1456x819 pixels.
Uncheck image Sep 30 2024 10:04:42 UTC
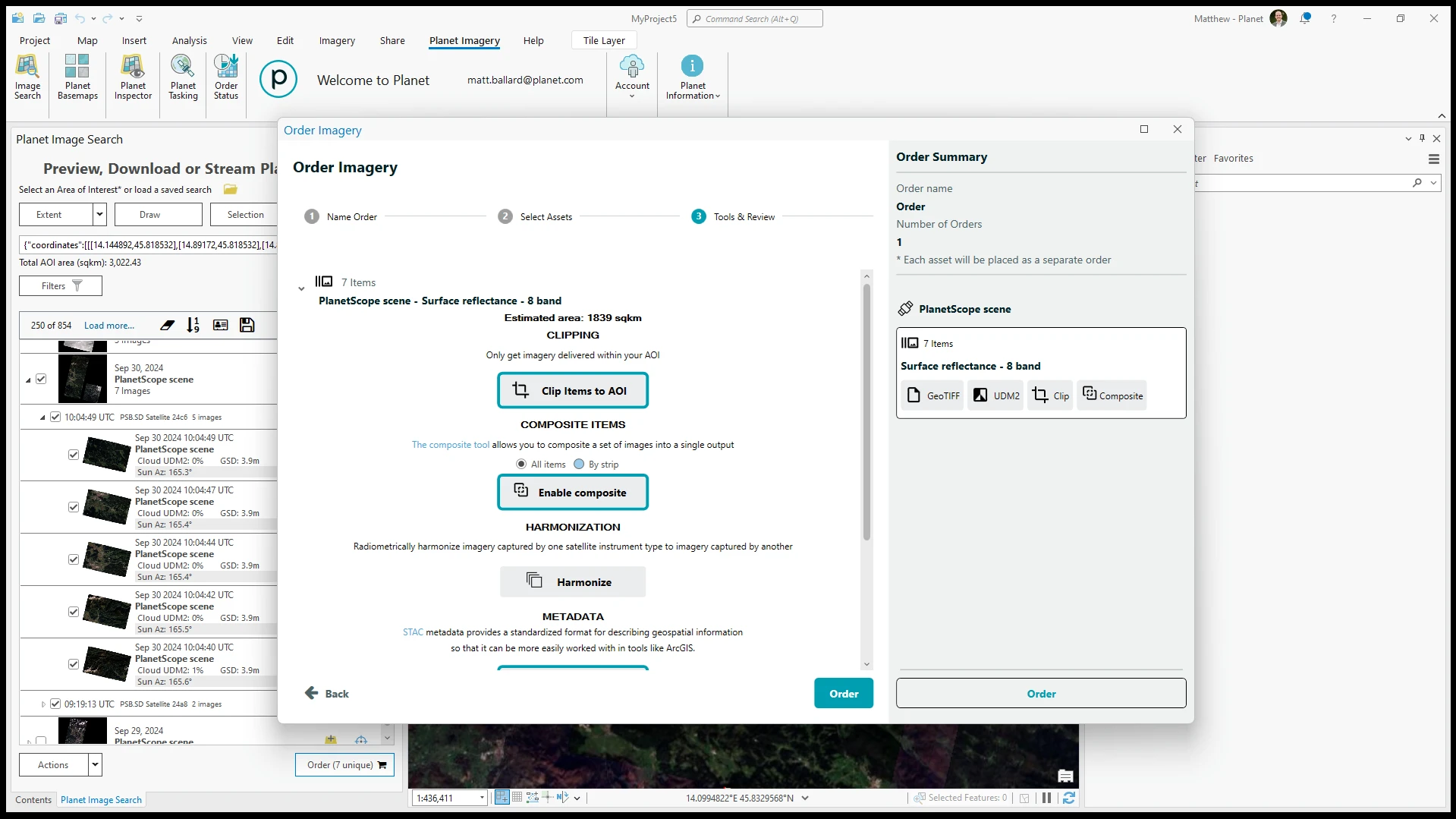(73, 612)
